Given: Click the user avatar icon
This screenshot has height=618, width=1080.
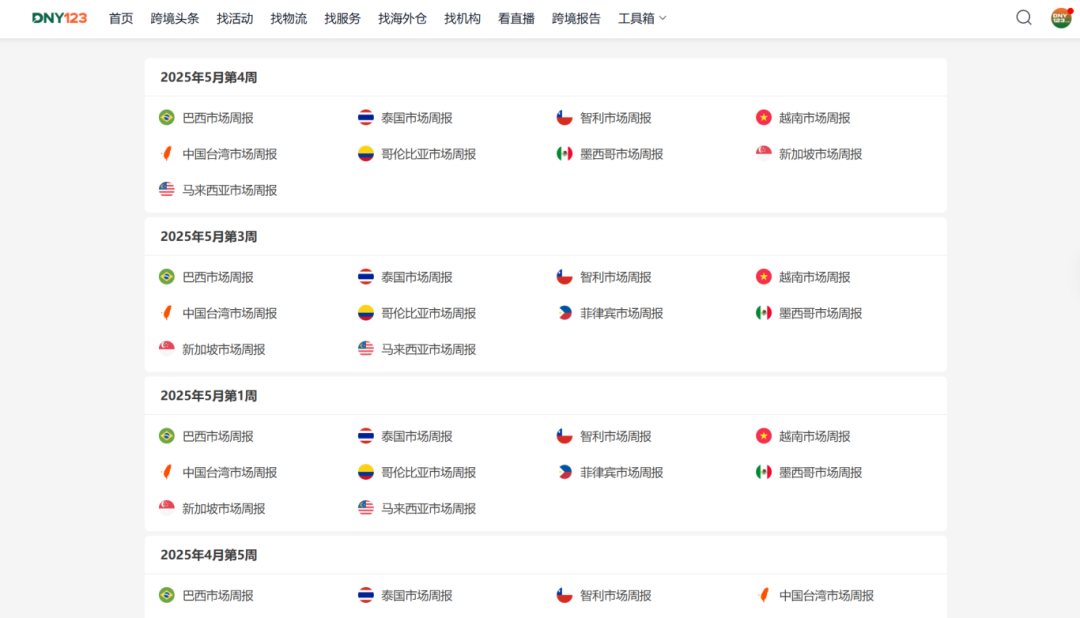Looking at the screenshot, I should pos(1060,18).
